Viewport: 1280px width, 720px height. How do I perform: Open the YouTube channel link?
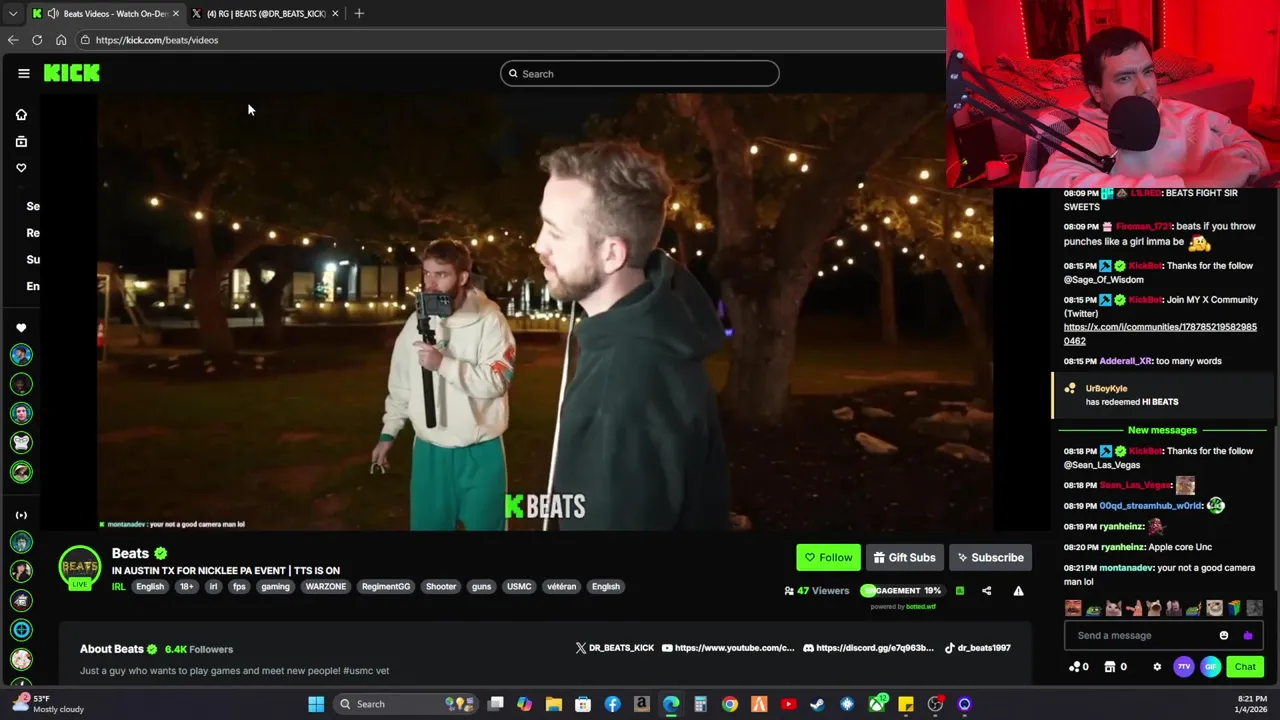coord(728,648)
